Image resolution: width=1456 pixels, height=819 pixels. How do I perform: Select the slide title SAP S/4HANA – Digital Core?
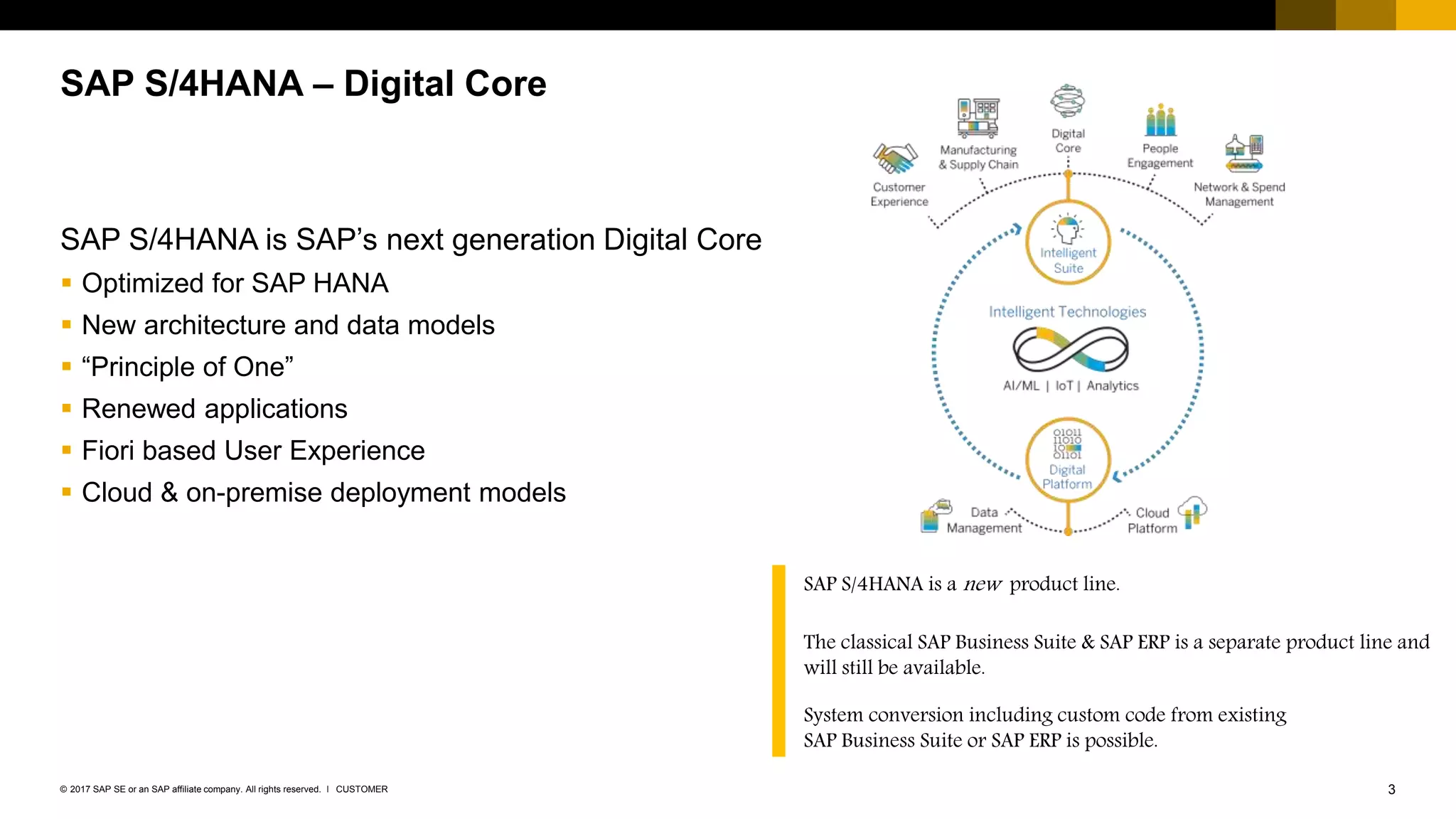[x=304, y=84]
